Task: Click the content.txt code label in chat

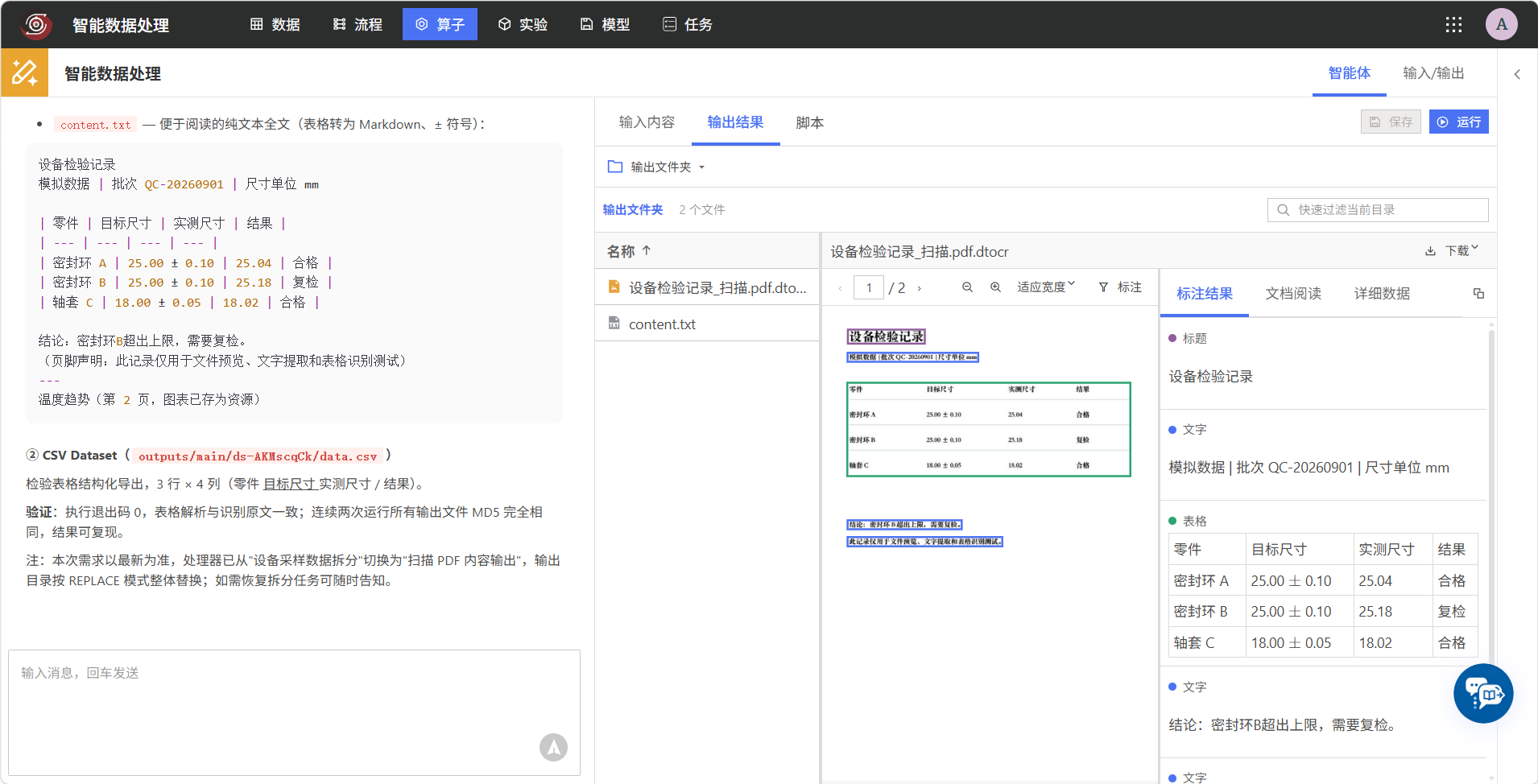Action: pyautogui.click(x=95, y=125)
